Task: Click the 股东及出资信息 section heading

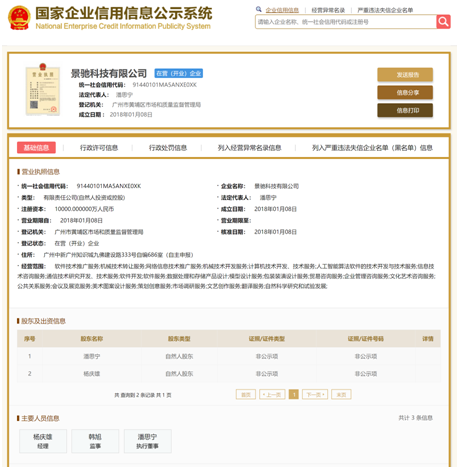Action: (x=43, y=321)
